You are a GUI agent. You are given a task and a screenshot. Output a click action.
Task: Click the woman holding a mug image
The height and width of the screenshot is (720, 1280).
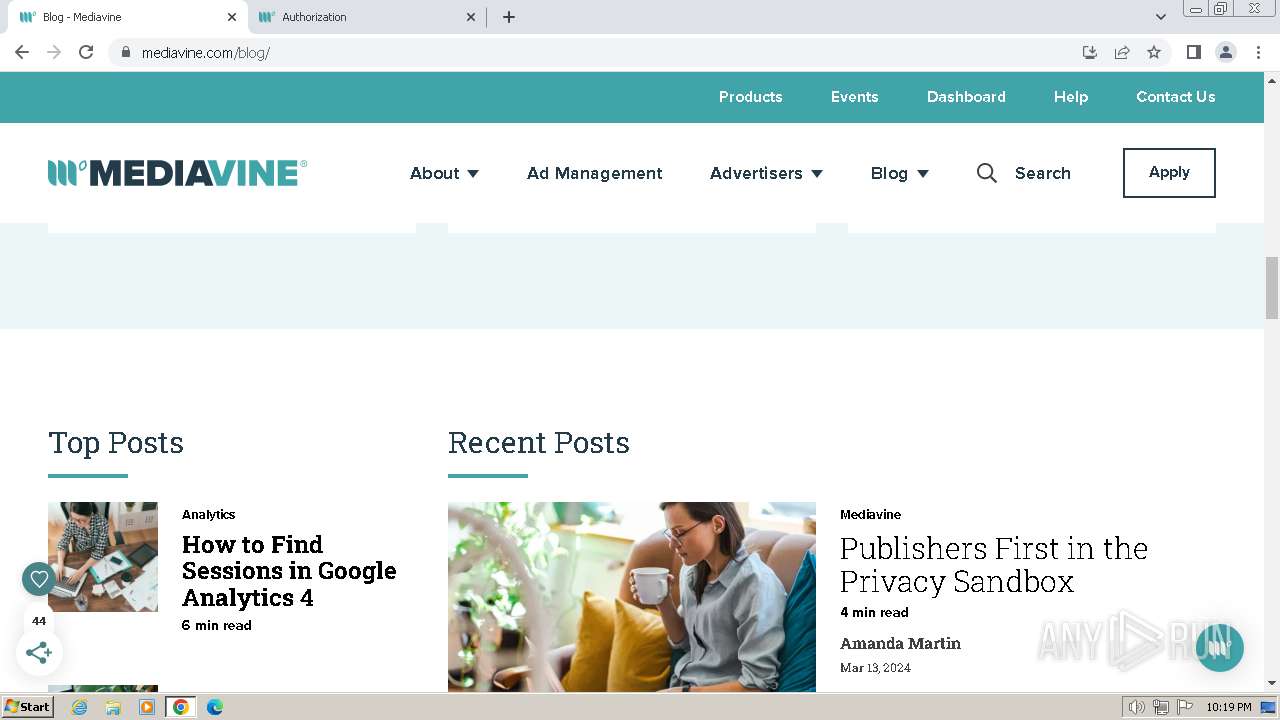click(x=632, y=597)
